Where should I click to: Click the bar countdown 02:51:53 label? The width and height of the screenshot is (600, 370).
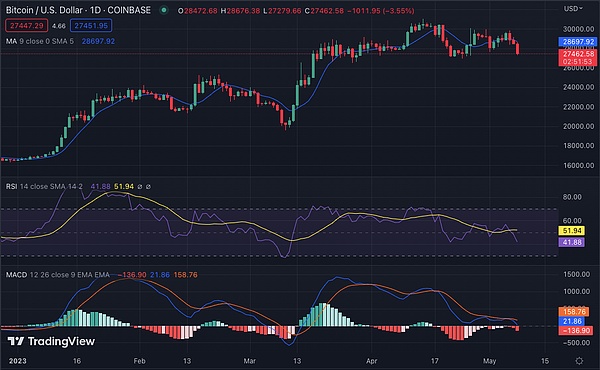pyautogui.click(x=578, y=62)
